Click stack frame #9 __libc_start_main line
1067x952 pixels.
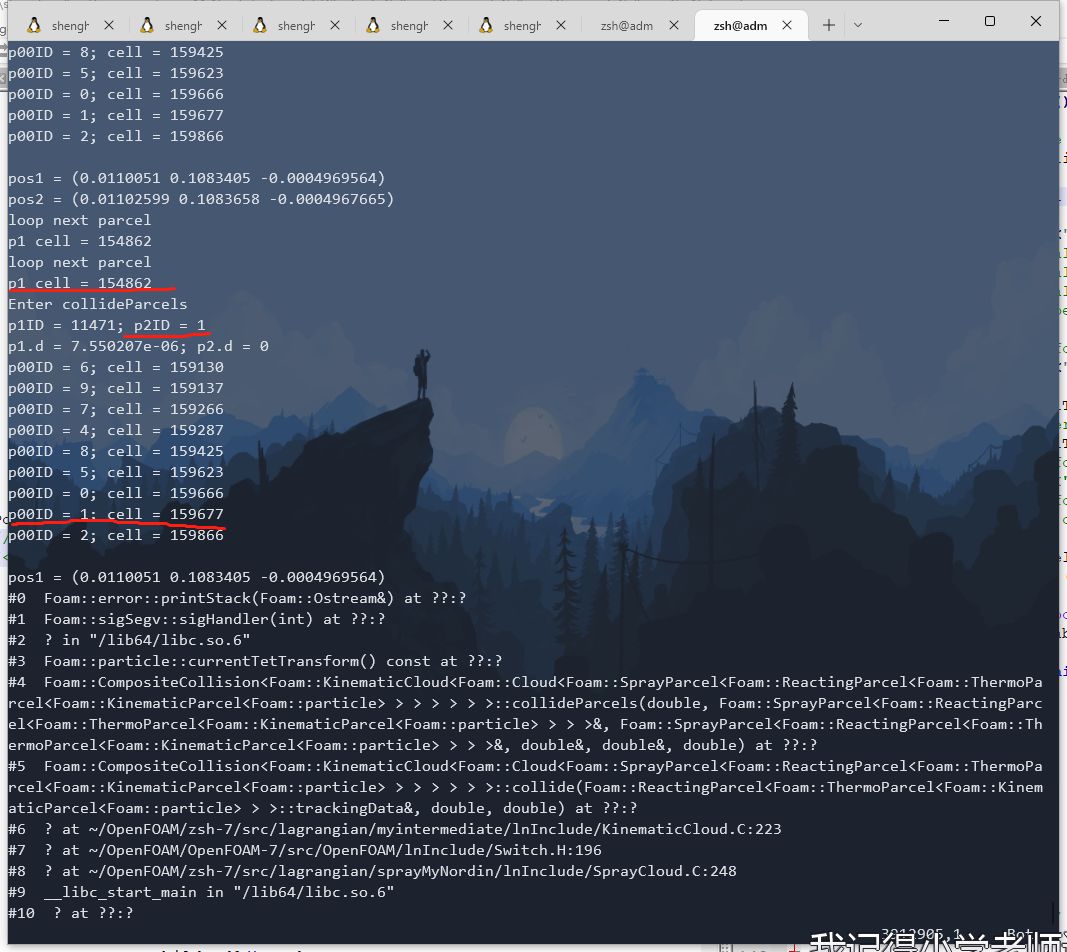click(201, 893)
